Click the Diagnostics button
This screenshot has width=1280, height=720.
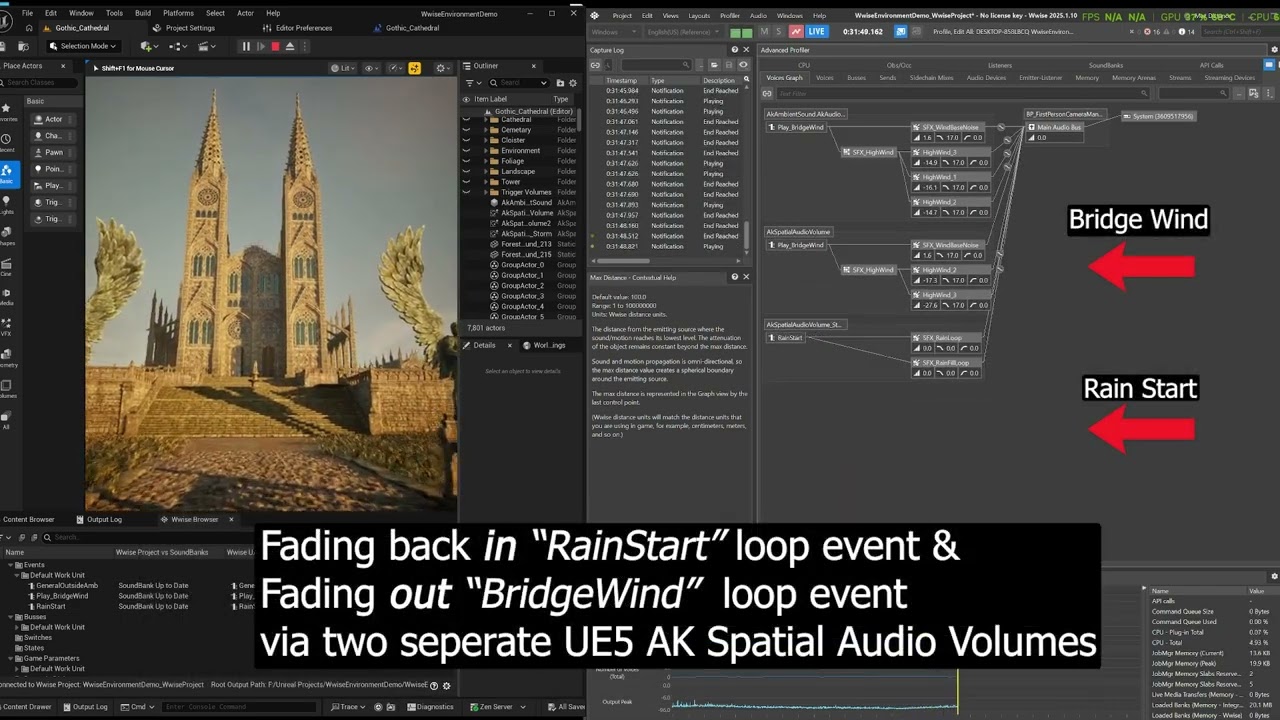tap(430, 707)
